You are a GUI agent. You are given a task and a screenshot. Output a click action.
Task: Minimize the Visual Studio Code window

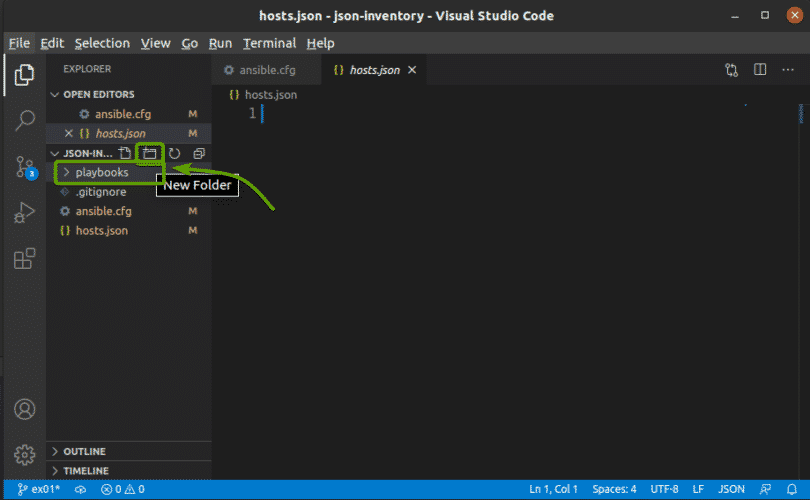point(735,16)
